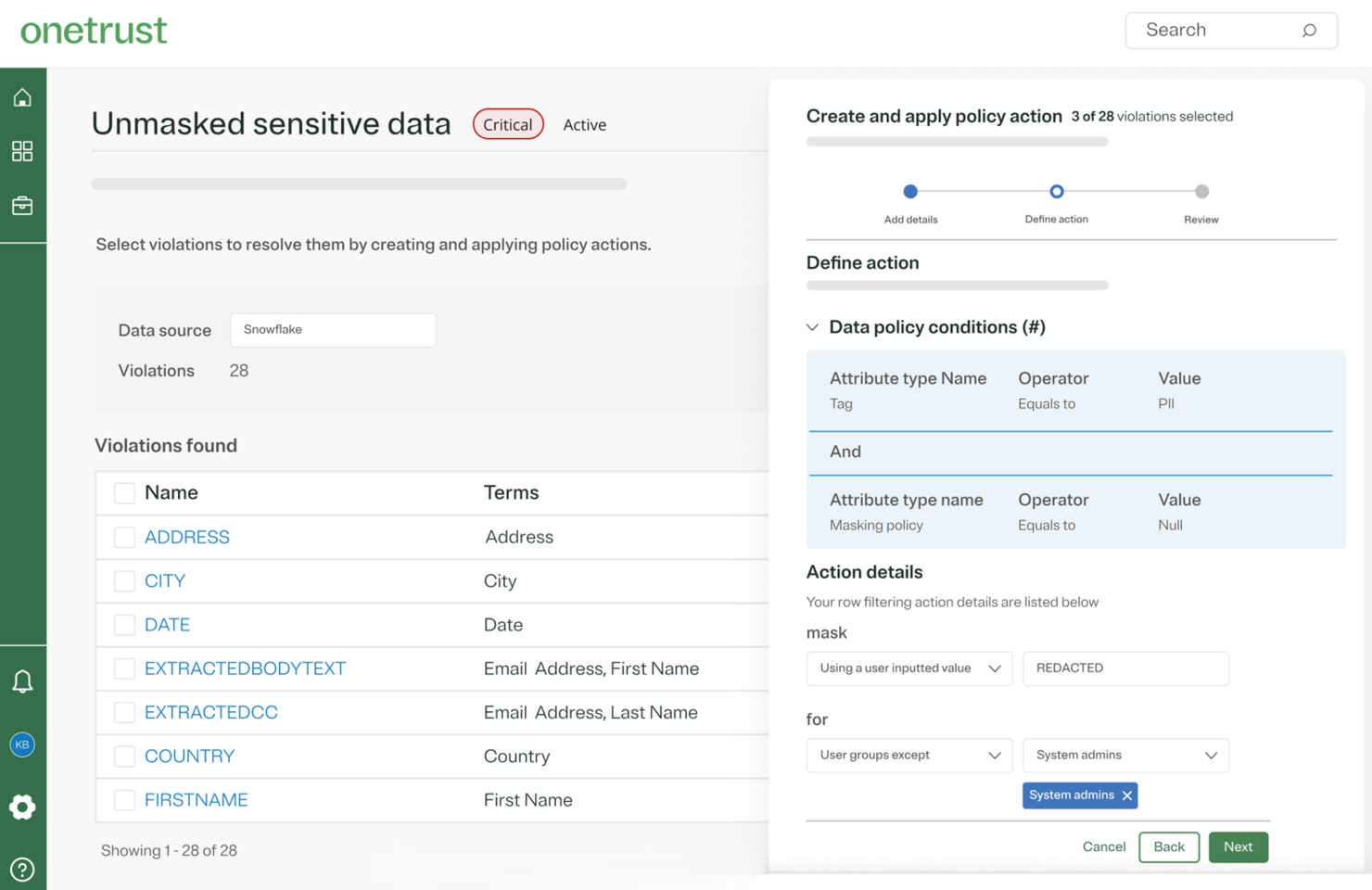This screenshot has width=1372, height=890.
Task: Click the 'And' condition connector row
Action: click(1071, 452)
